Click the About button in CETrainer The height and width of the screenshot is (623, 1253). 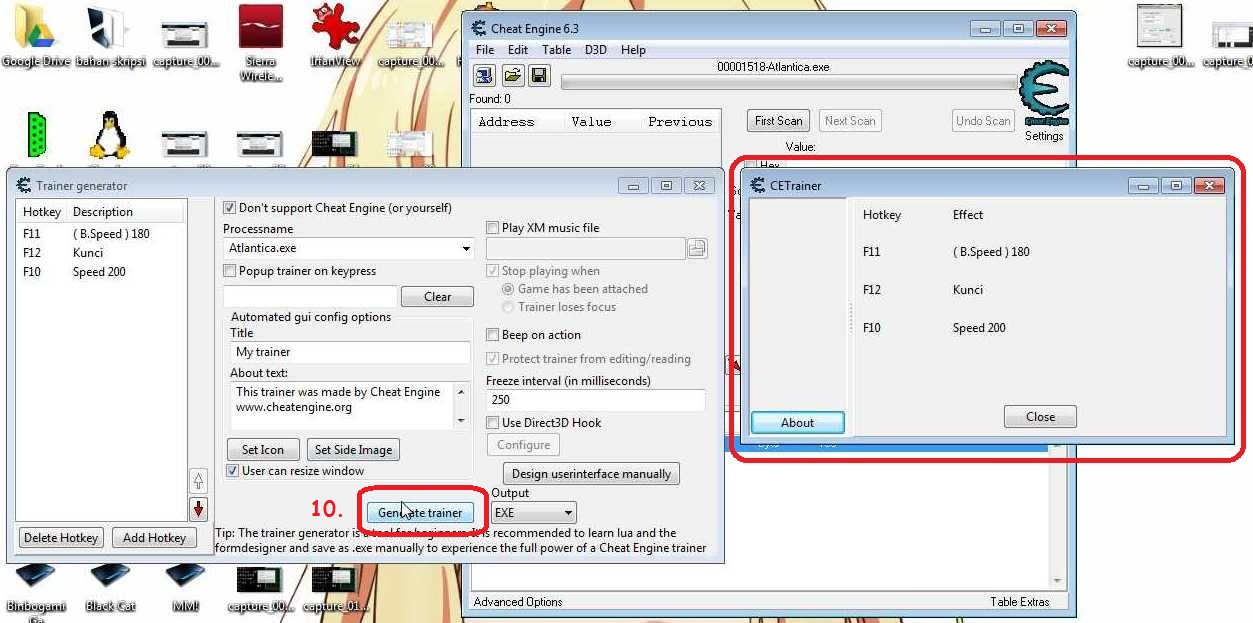[798, 423]
